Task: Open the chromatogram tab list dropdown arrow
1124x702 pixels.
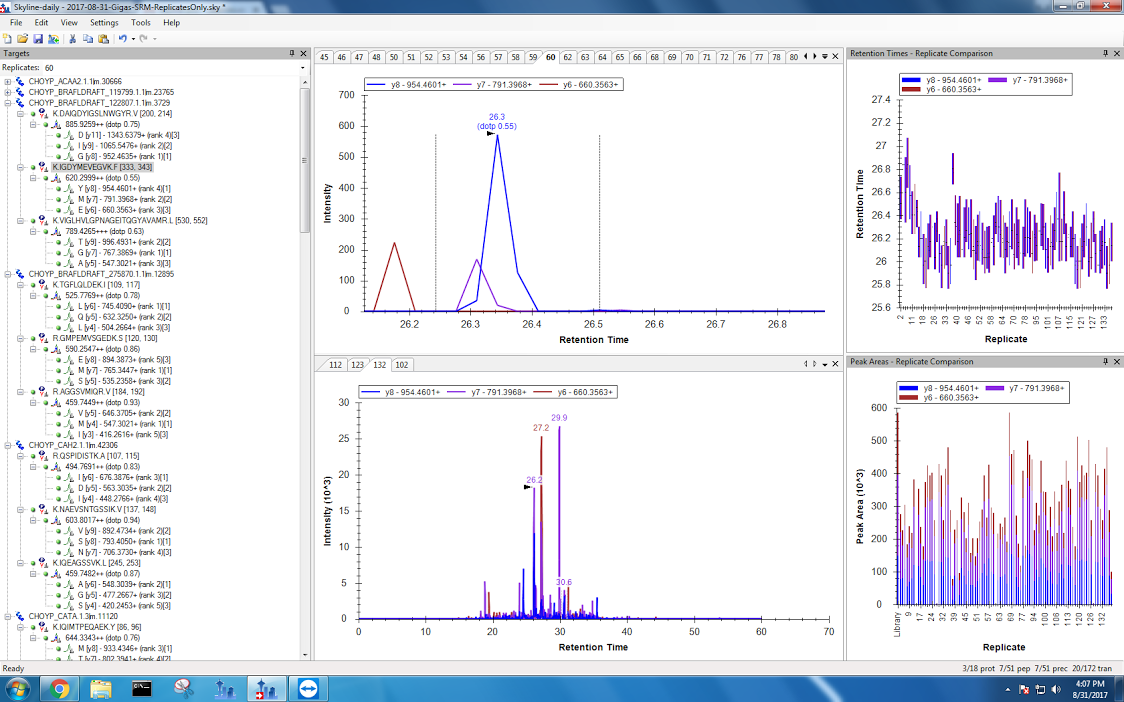Action: coord(824,57)
